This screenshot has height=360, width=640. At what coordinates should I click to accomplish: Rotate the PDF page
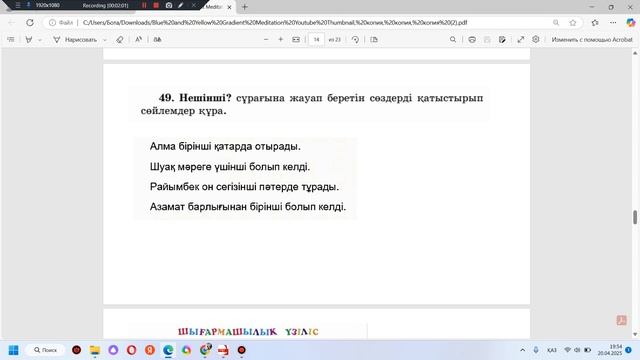click(355, 40)
